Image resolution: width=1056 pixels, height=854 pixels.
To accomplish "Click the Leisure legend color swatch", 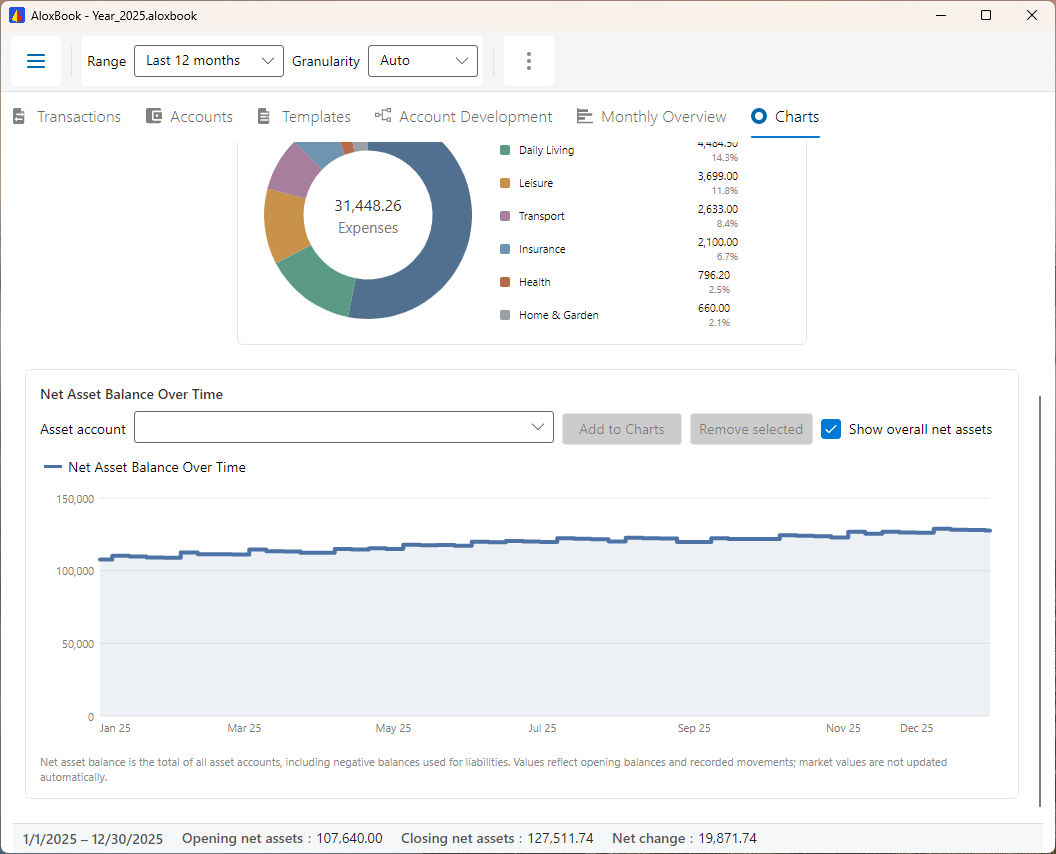I will pyautogui.click(x=505, y=183).
